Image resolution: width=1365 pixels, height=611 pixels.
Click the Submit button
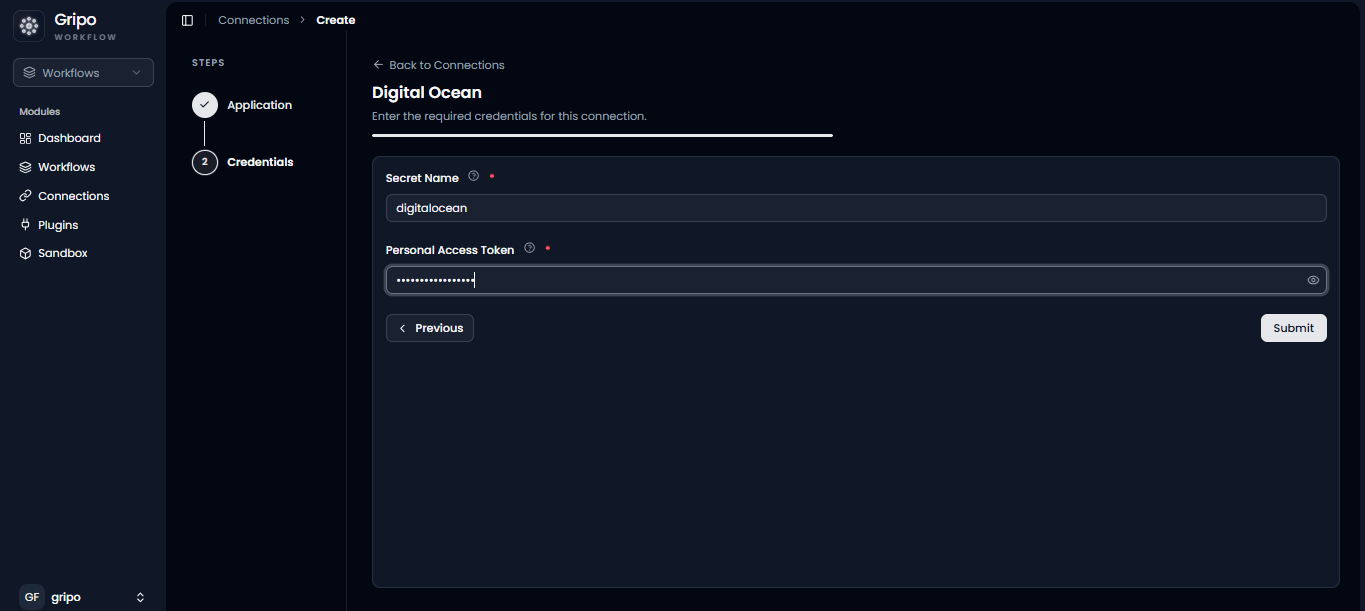[1293, 328]
